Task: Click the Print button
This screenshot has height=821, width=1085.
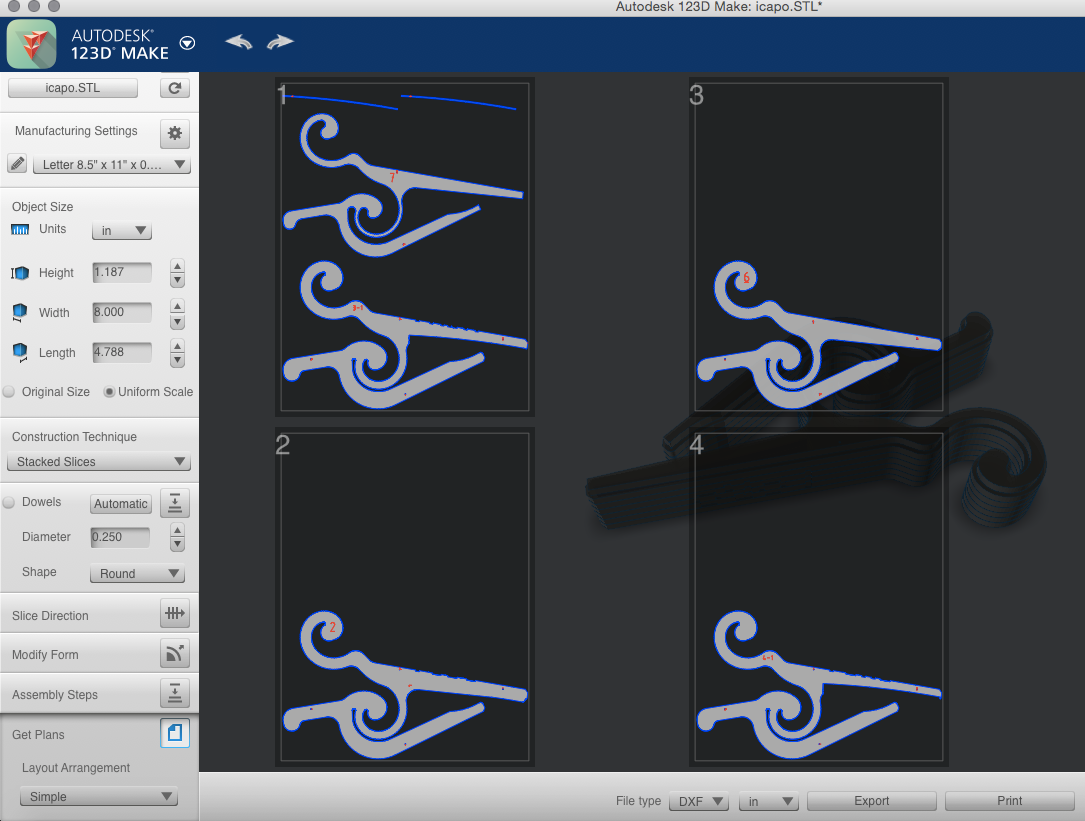Action: (1009, 800)
